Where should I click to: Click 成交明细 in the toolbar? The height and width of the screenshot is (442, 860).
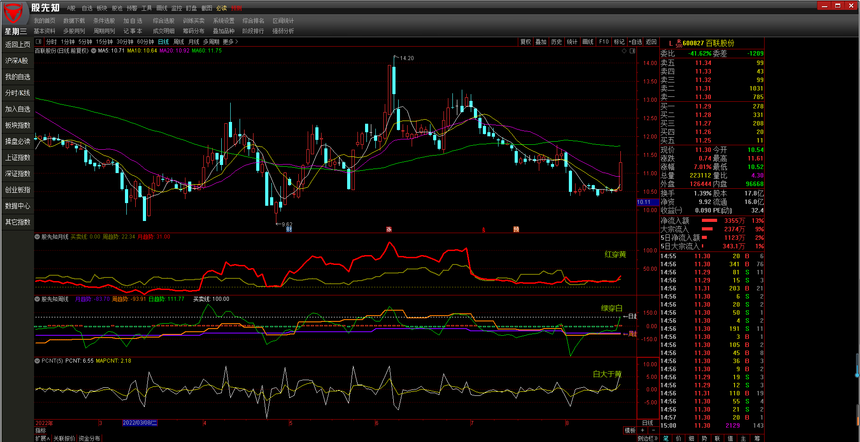[x=163, y=31]
